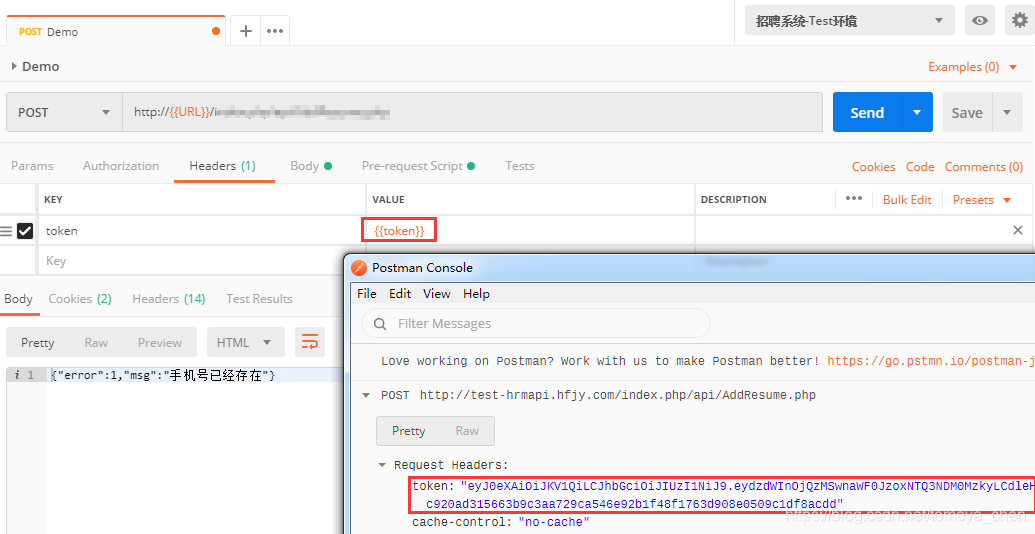Expand the Demo request description arrow
Image resolution: width=1035 pixels, height=534 pixels.
point(14,66)
